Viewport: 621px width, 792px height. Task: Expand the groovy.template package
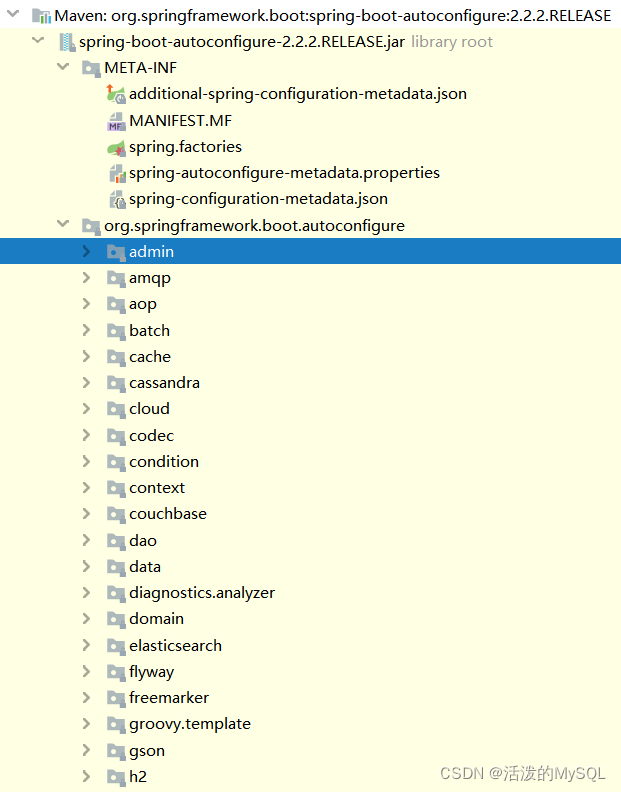coord(86,724)
